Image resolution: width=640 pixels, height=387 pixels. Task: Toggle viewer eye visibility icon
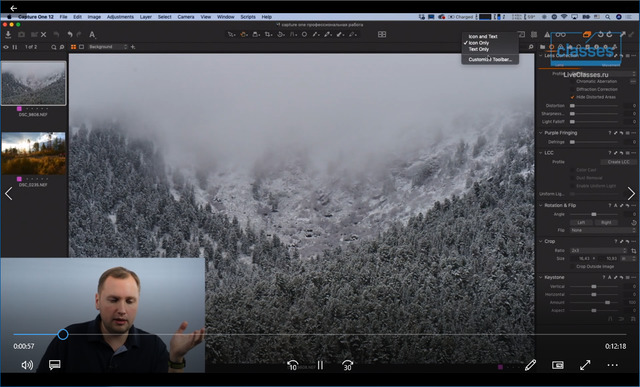6,47
